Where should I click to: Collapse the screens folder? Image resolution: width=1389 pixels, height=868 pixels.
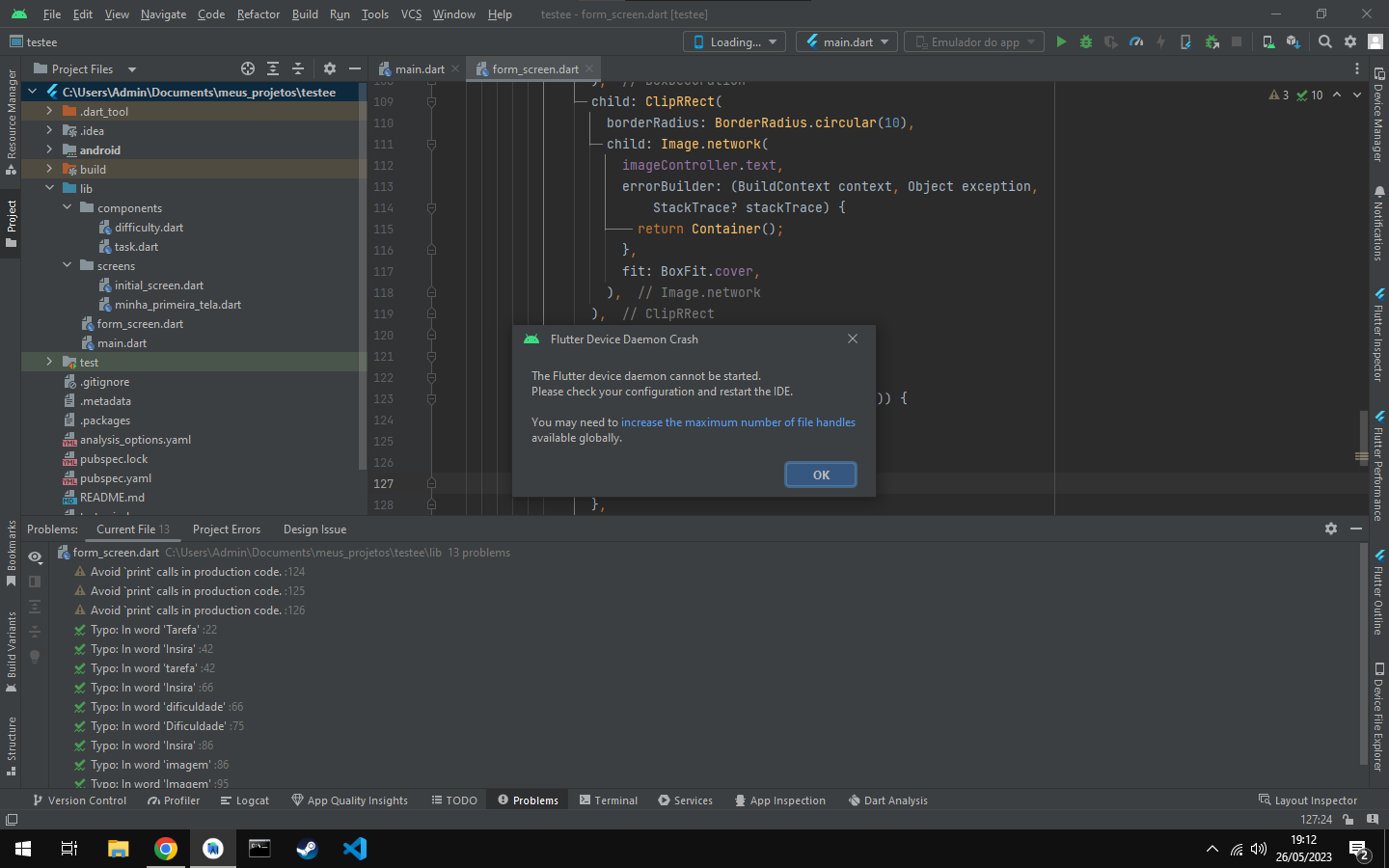click(67, 265)
